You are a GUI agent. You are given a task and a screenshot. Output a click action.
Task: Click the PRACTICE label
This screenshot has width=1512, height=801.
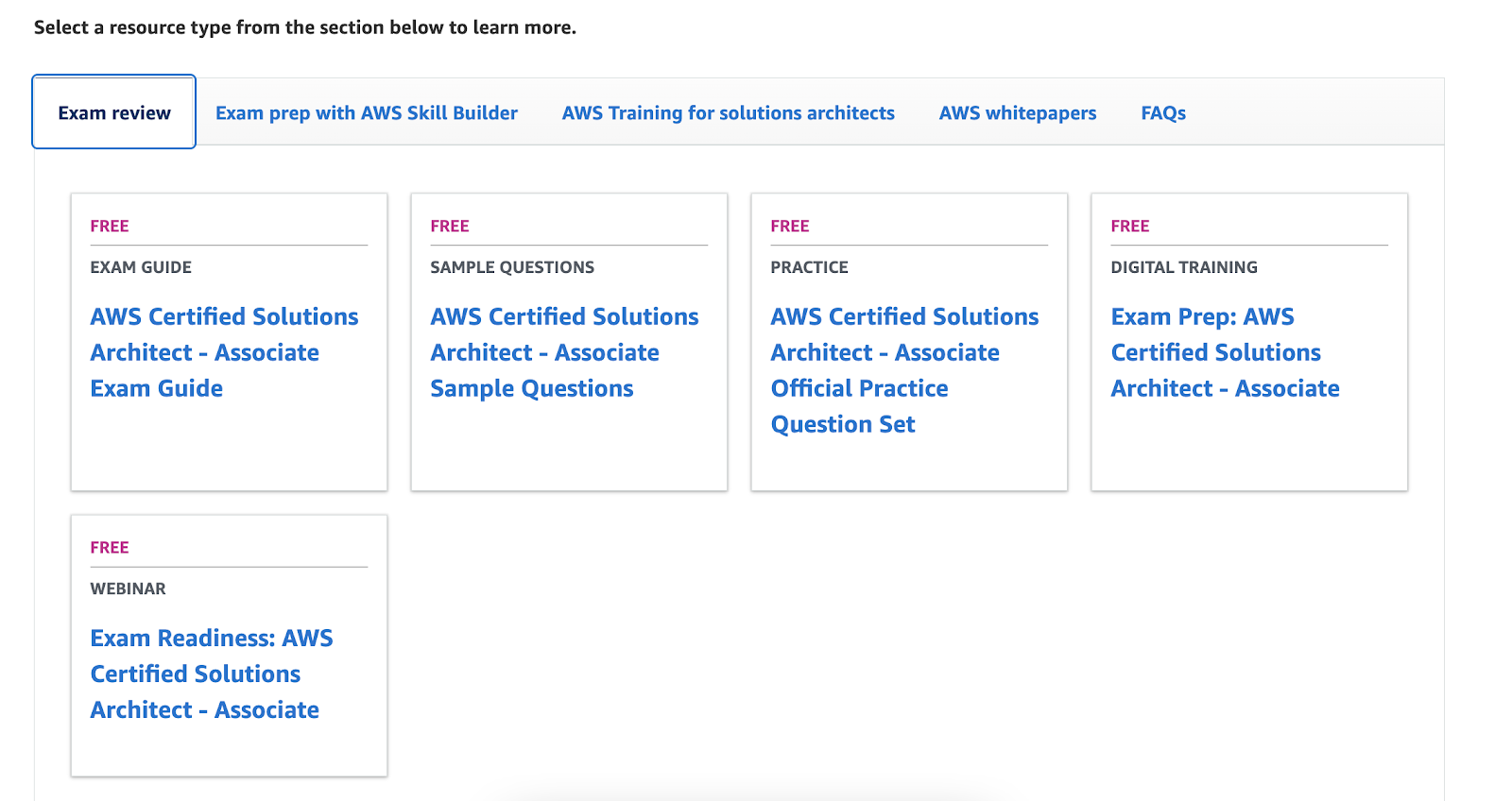809,267
